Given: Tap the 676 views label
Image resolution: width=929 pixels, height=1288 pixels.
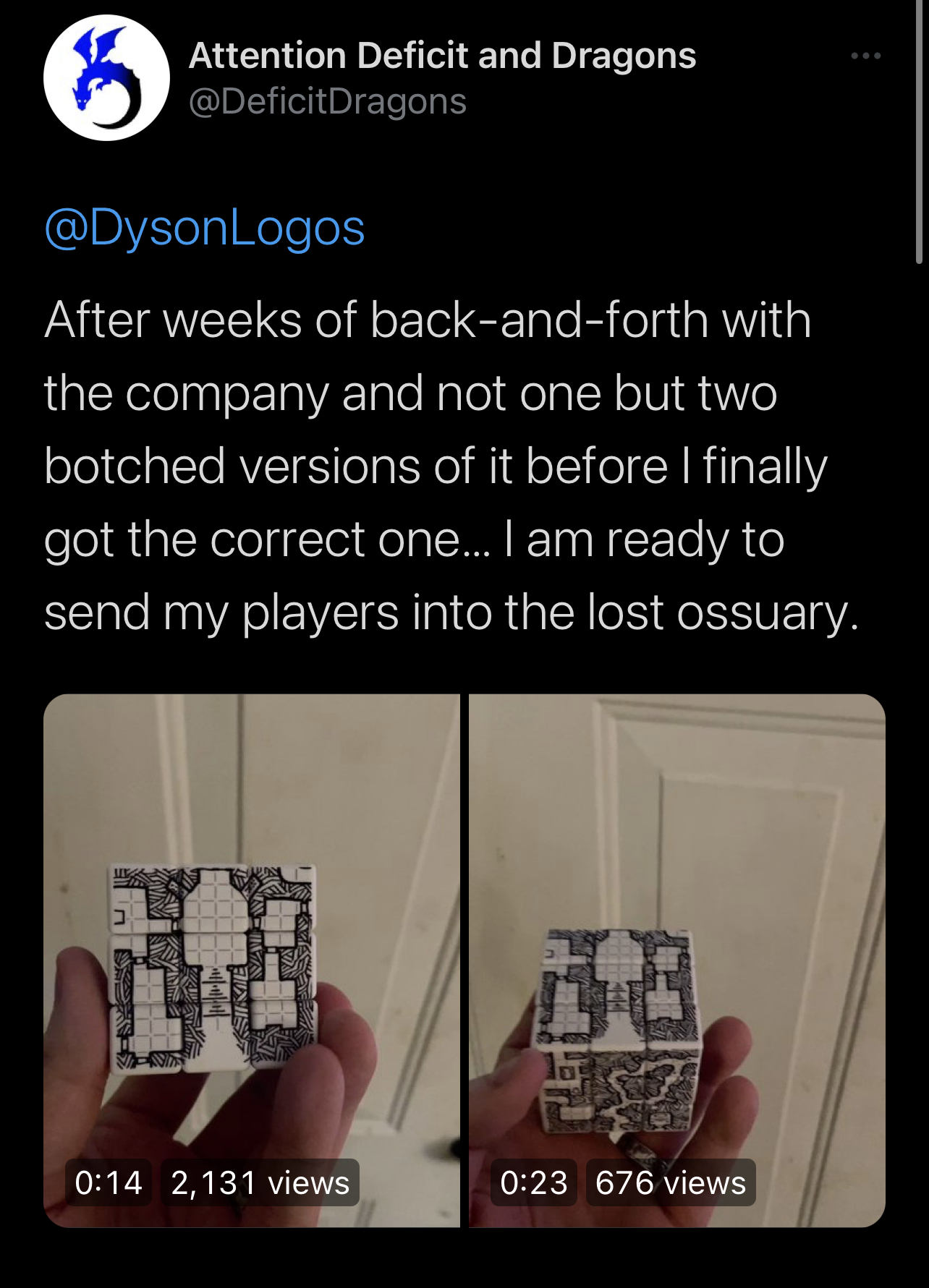Looking at the screenshot, I should click(671, 1182).
